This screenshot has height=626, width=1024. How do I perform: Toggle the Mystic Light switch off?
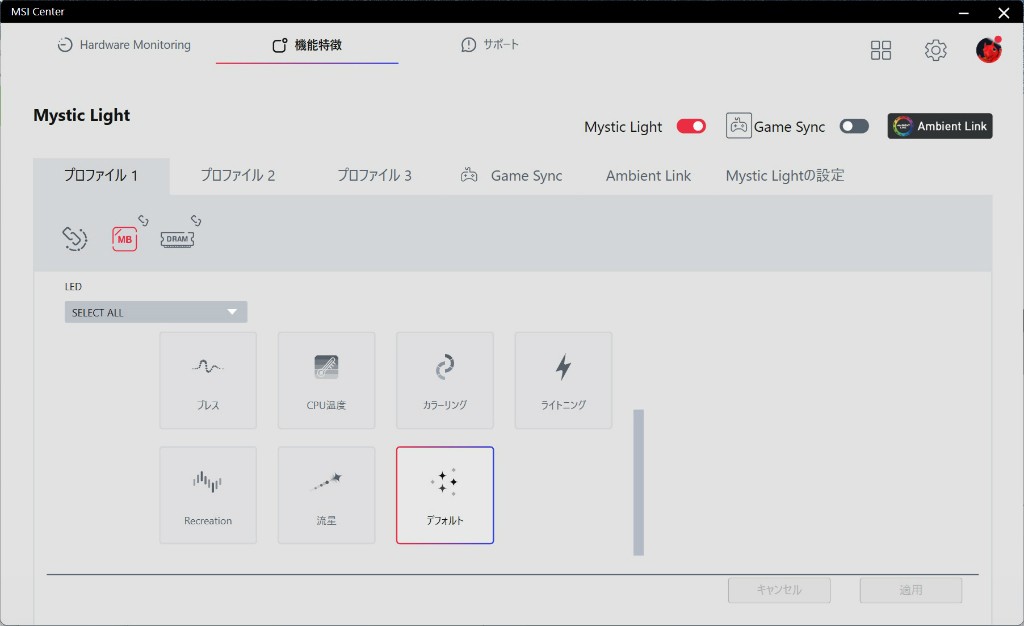pos(691,126)
